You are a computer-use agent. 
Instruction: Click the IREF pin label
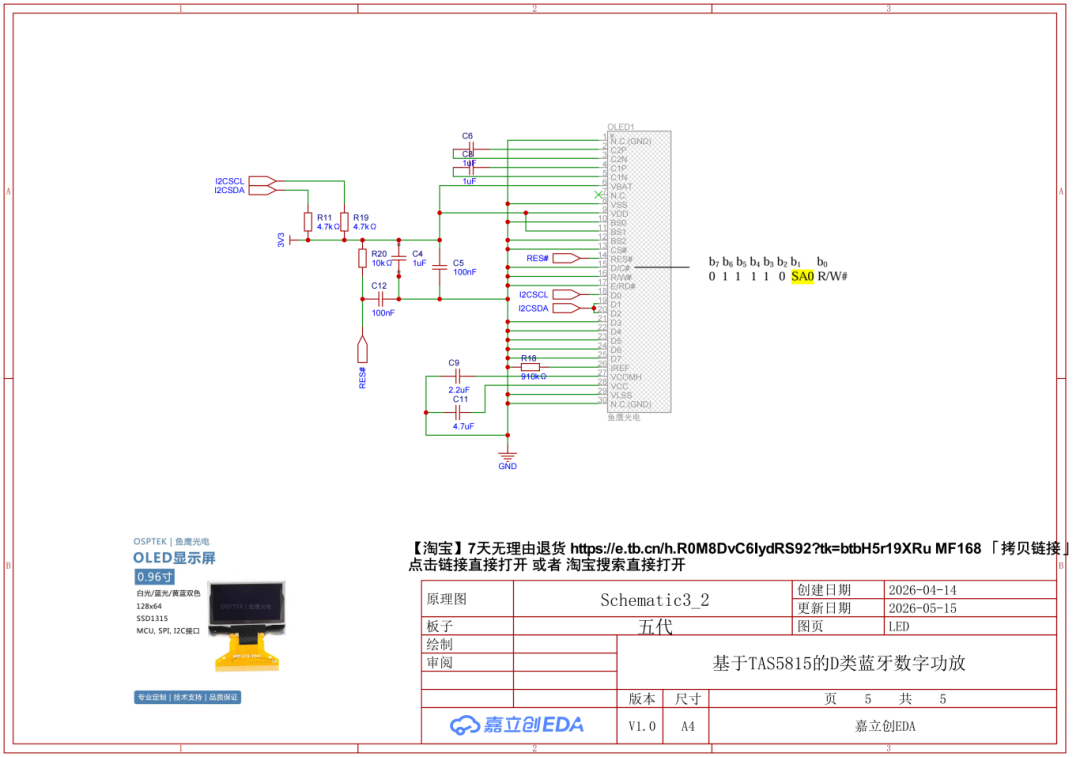[619, 368]
